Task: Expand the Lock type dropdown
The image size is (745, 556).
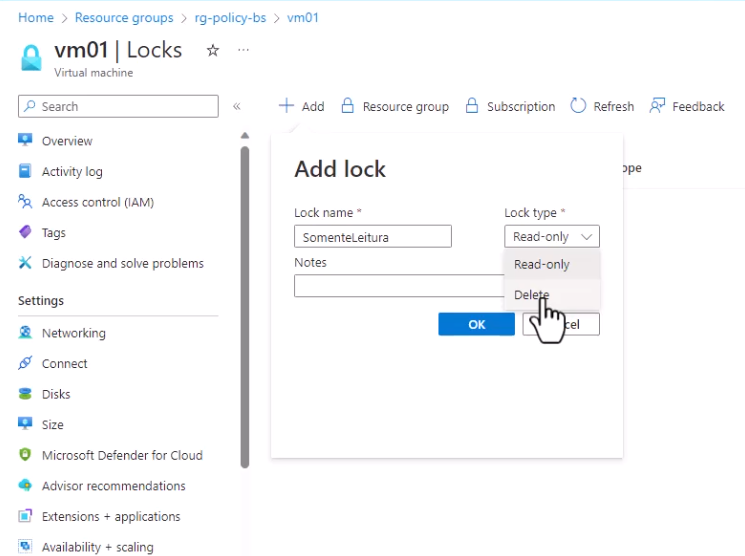Action: pos(552,236)
